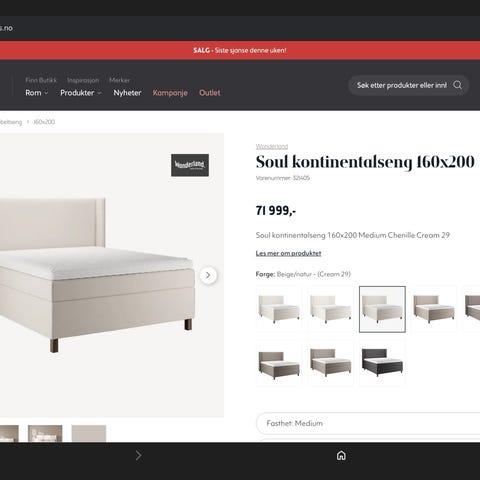Click the search products input field
The width and height of the screenshot is (480, 480).
[402, 85]
